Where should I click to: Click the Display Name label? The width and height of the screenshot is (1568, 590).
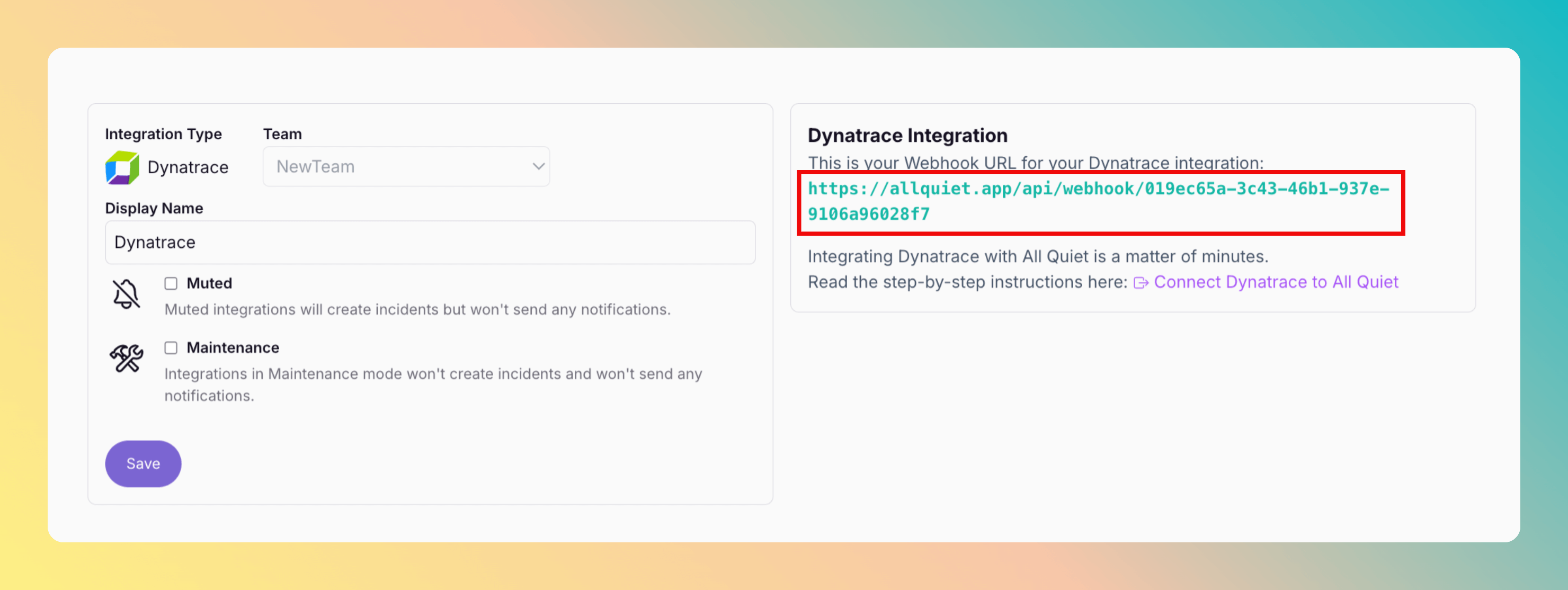tap(154, 208)
